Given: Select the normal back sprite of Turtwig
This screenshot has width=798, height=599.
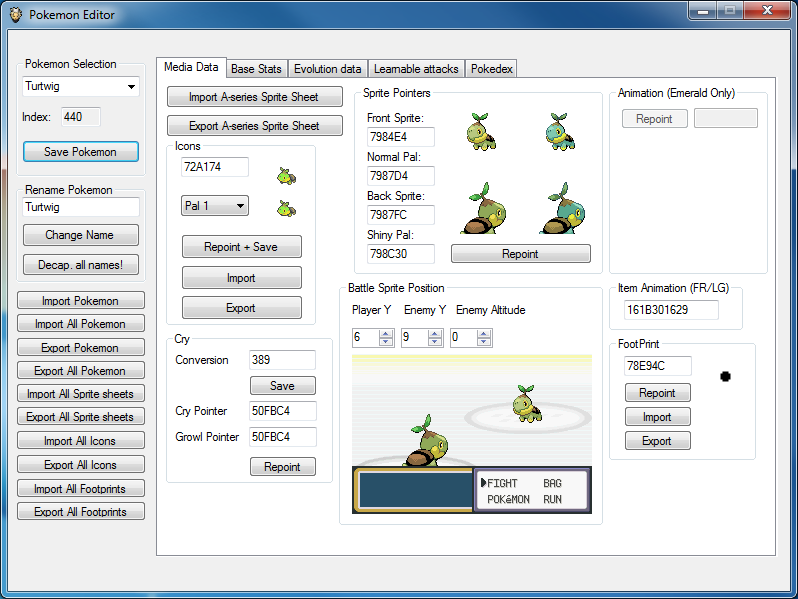Looking at the screenshot, I should [x=483, y=208].
